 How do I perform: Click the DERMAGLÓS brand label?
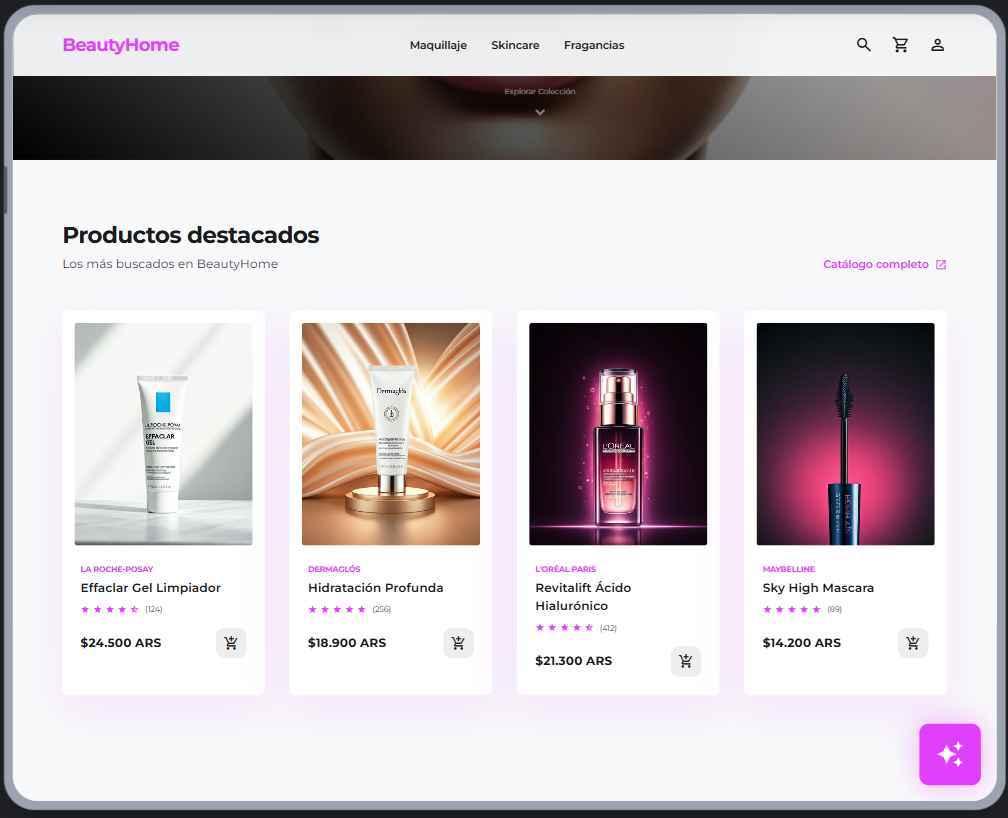tap(334, 569)
